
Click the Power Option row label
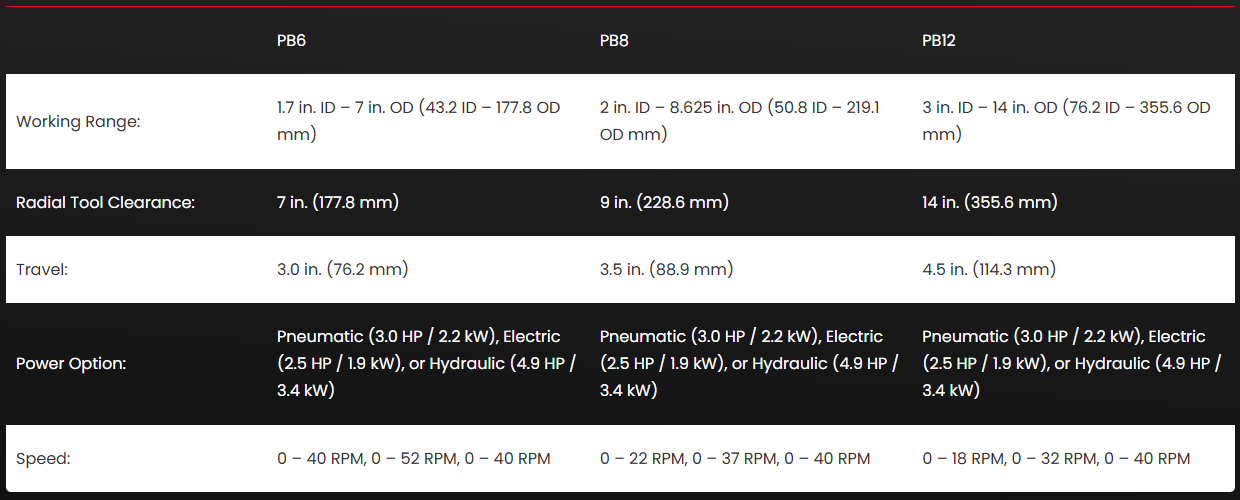71,363
